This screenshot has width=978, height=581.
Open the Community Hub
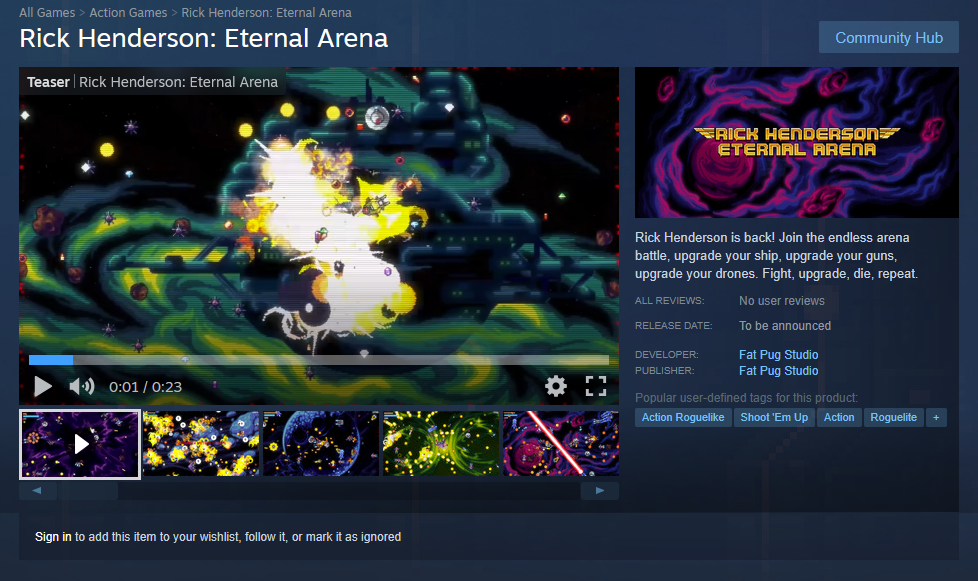tap(889, 37)
